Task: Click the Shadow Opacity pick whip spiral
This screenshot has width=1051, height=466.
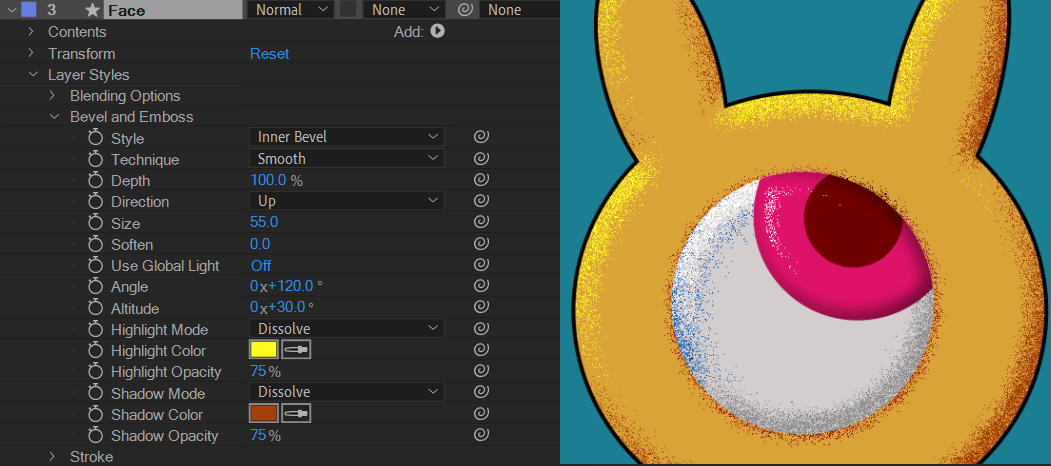Action: click(x=481, y=434)
